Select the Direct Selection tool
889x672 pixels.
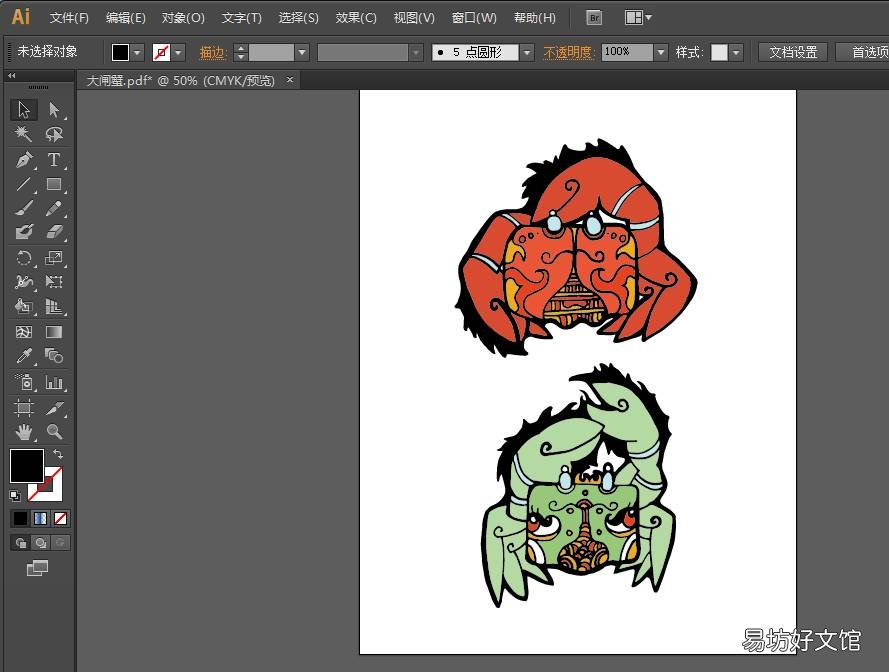[54, 109]
